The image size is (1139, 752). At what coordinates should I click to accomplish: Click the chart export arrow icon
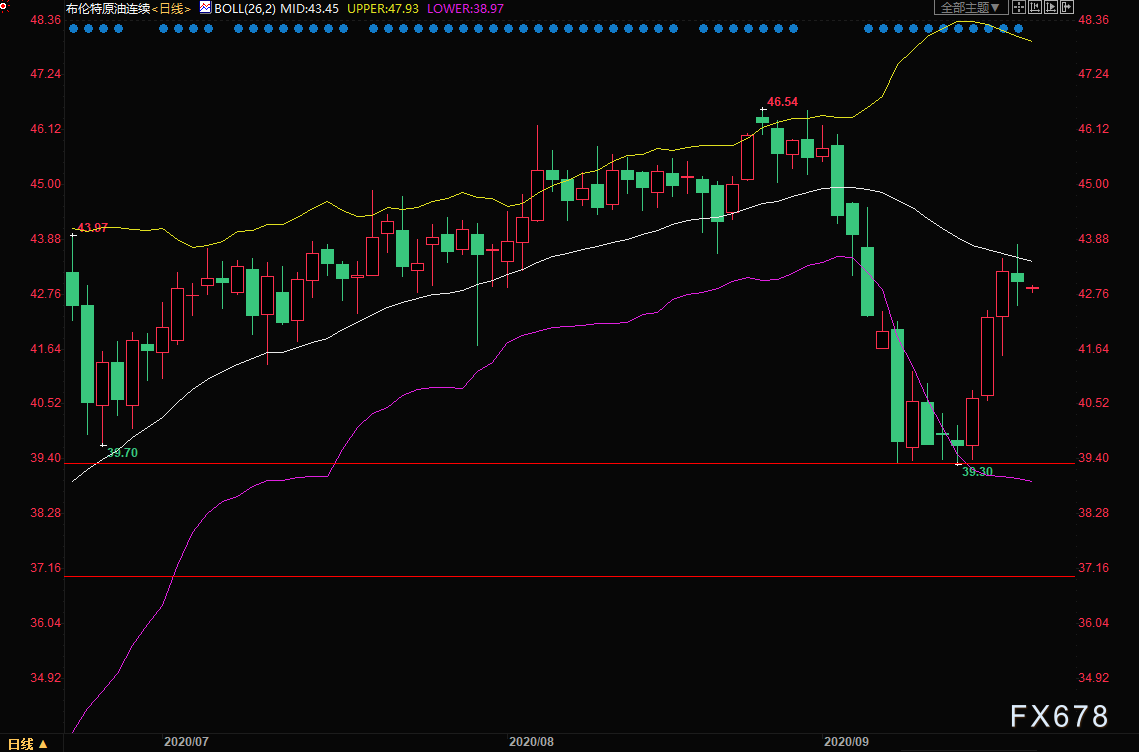point(1066,7)
